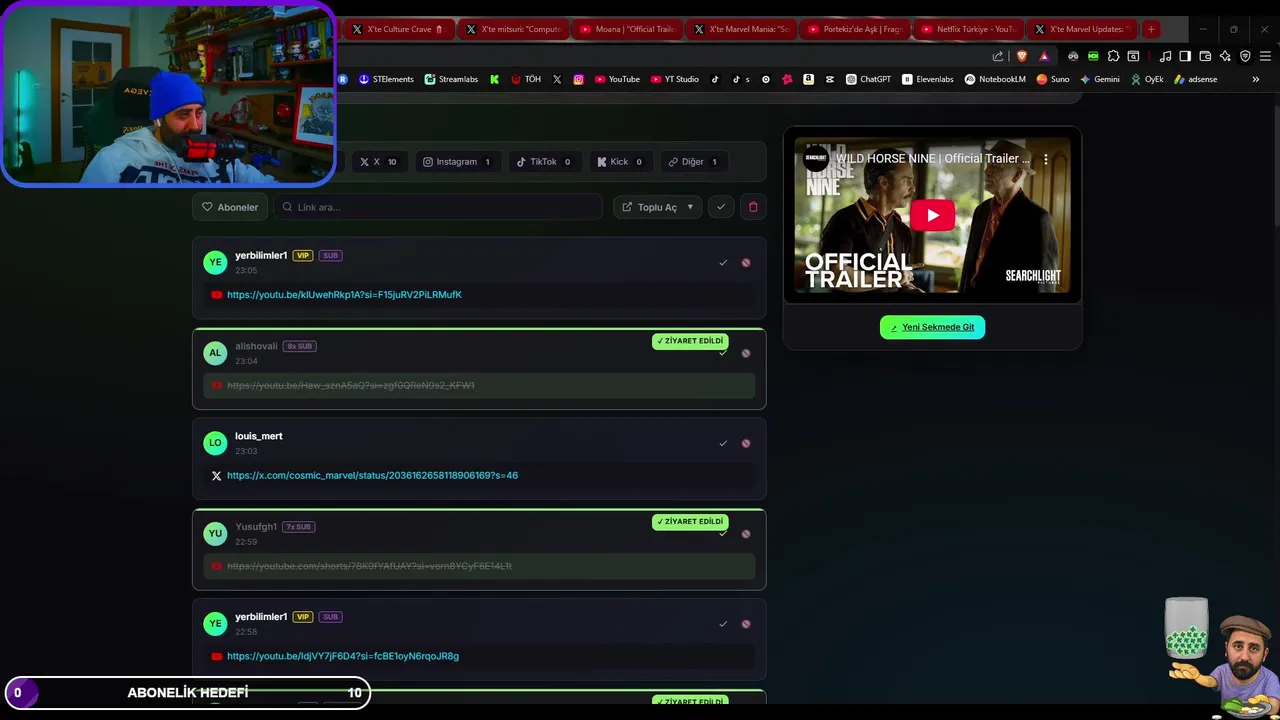Click the Searchlight channel avatar on video

(x=816, y=159)
